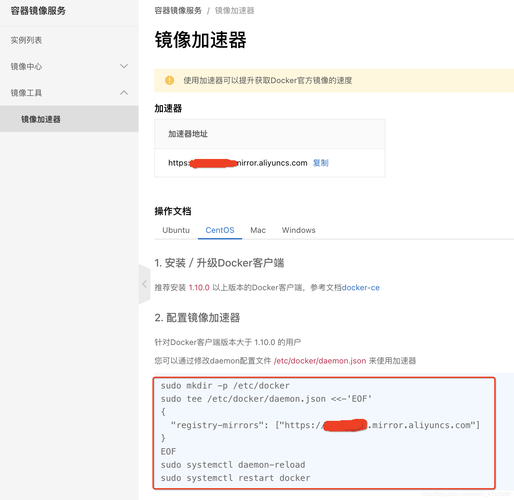This screenshot has width=514, height=500.
Task: Click the 操作文档 section heading
Action: [x=173, y=211]
